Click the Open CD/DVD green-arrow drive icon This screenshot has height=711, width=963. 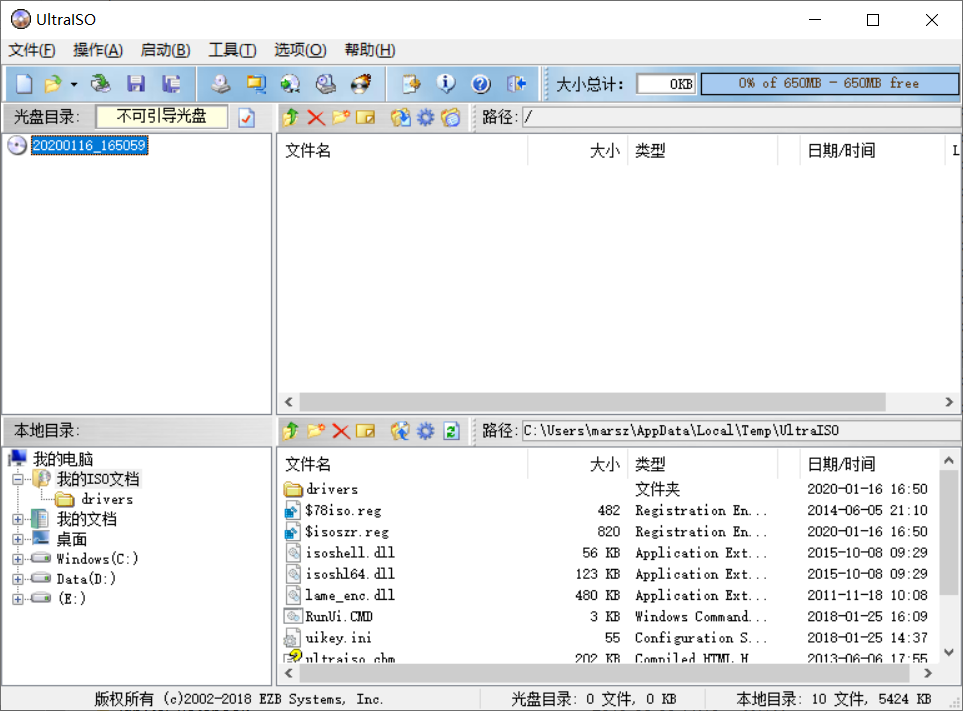click(x=100, y=84)
